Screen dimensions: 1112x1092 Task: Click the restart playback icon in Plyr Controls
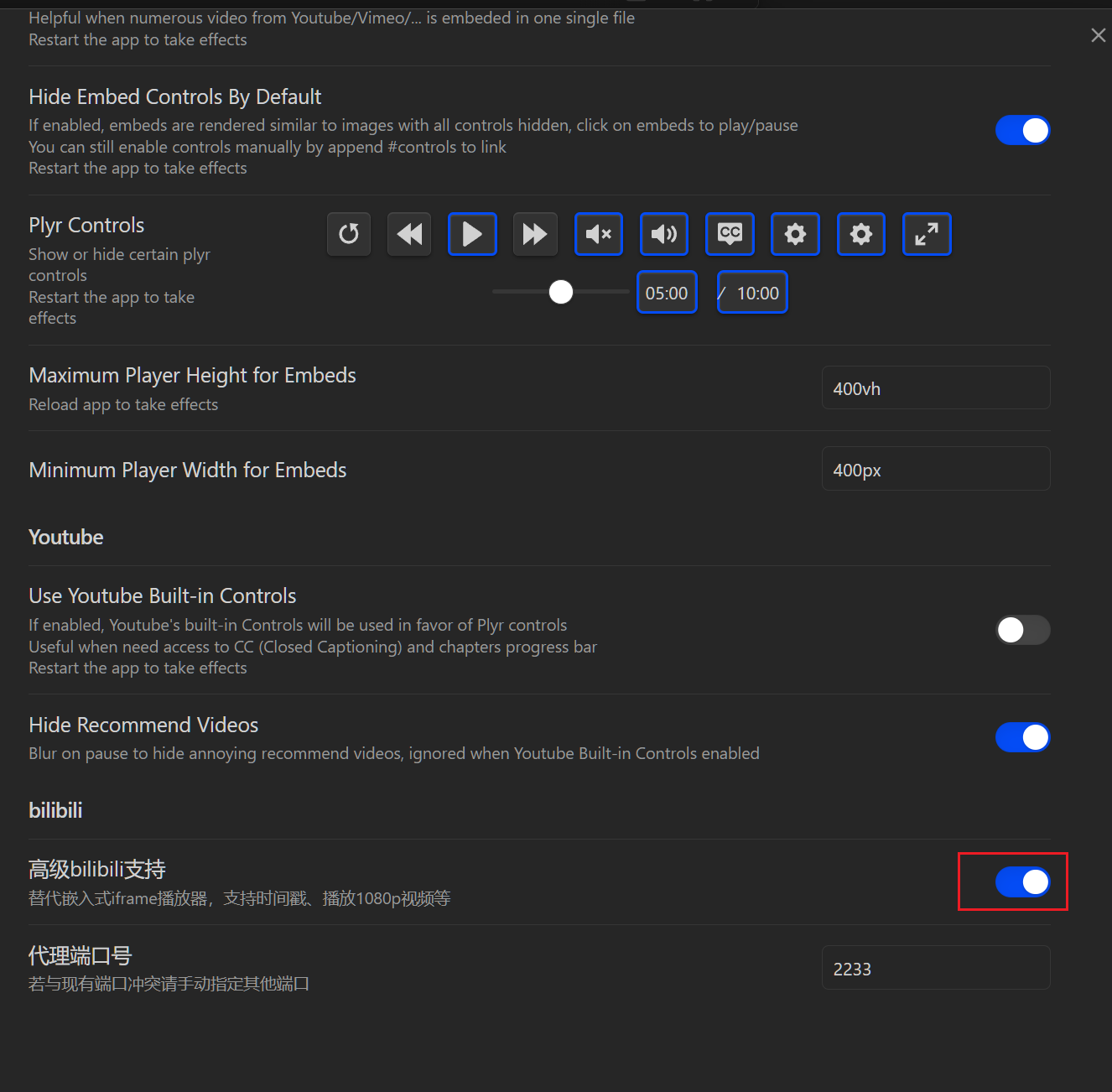[348, 234]
